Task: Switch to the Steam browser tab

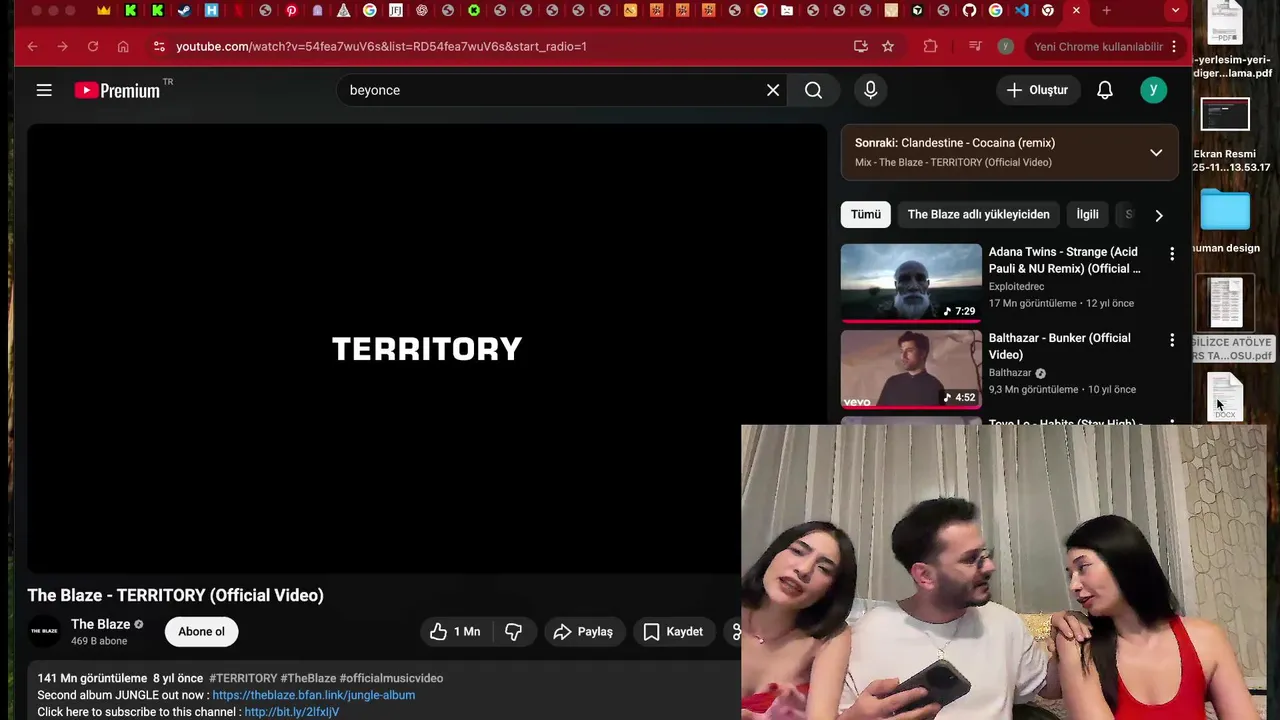Action: click(184, 10)
